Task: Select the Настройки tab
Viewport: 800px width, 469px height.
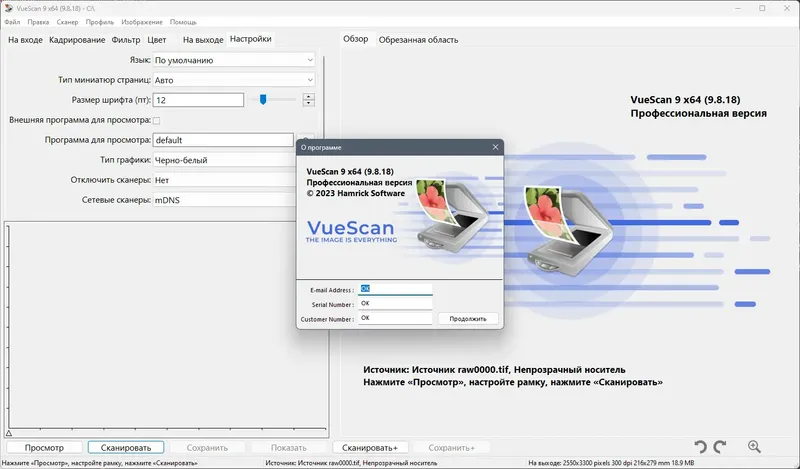Action: pos(251,39)
